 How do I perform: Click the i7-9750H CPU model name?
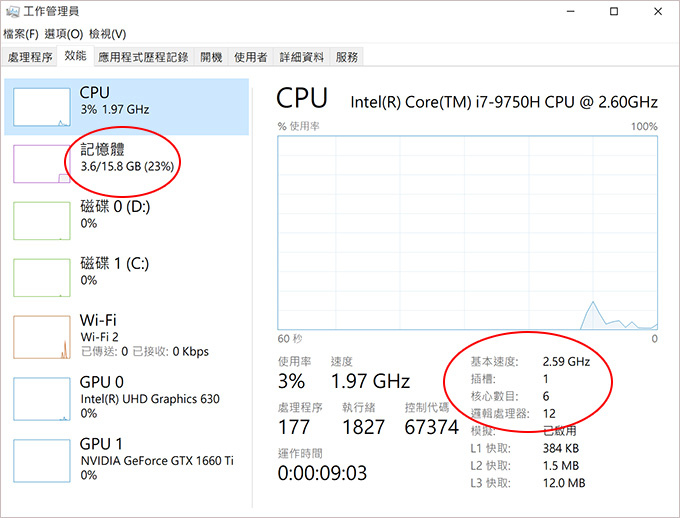coord(504,102)
